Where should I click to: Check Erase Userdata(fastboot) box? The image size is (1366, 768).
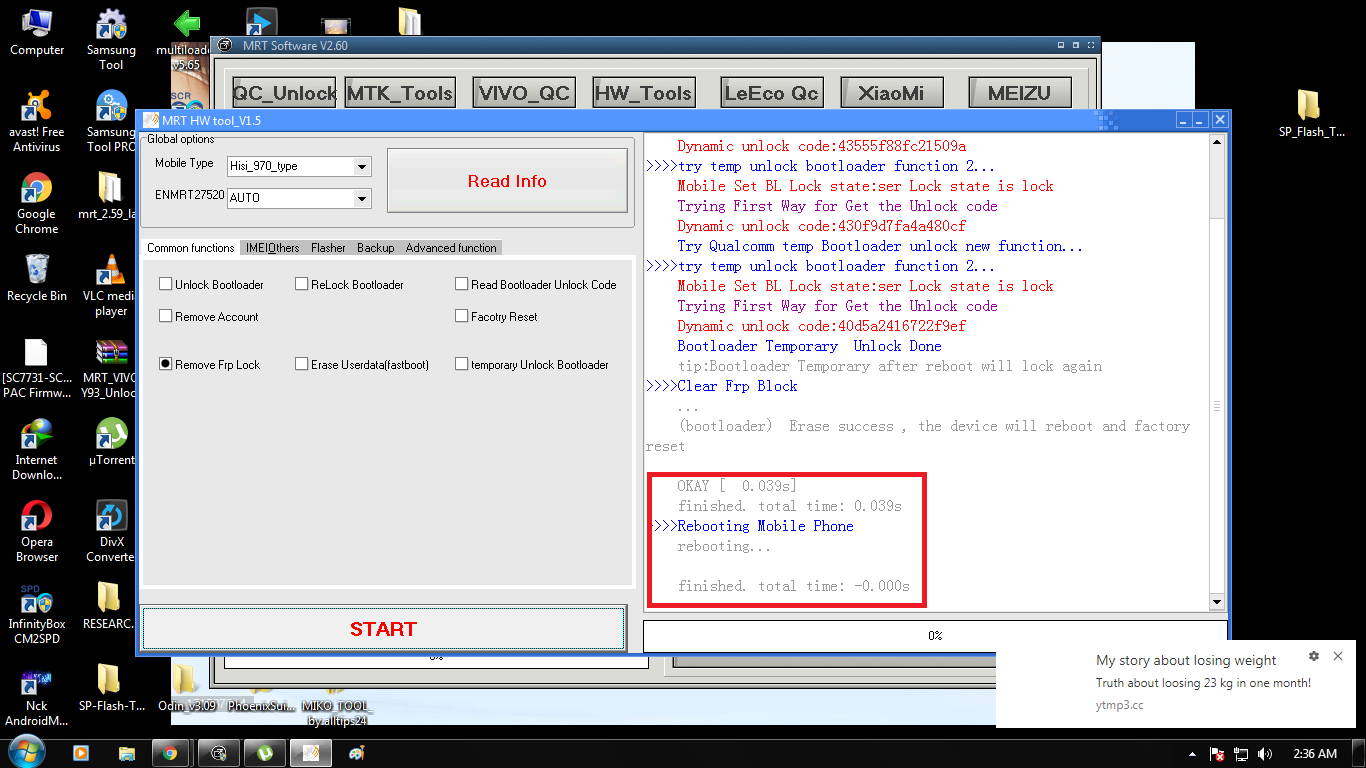coord(301,364)
